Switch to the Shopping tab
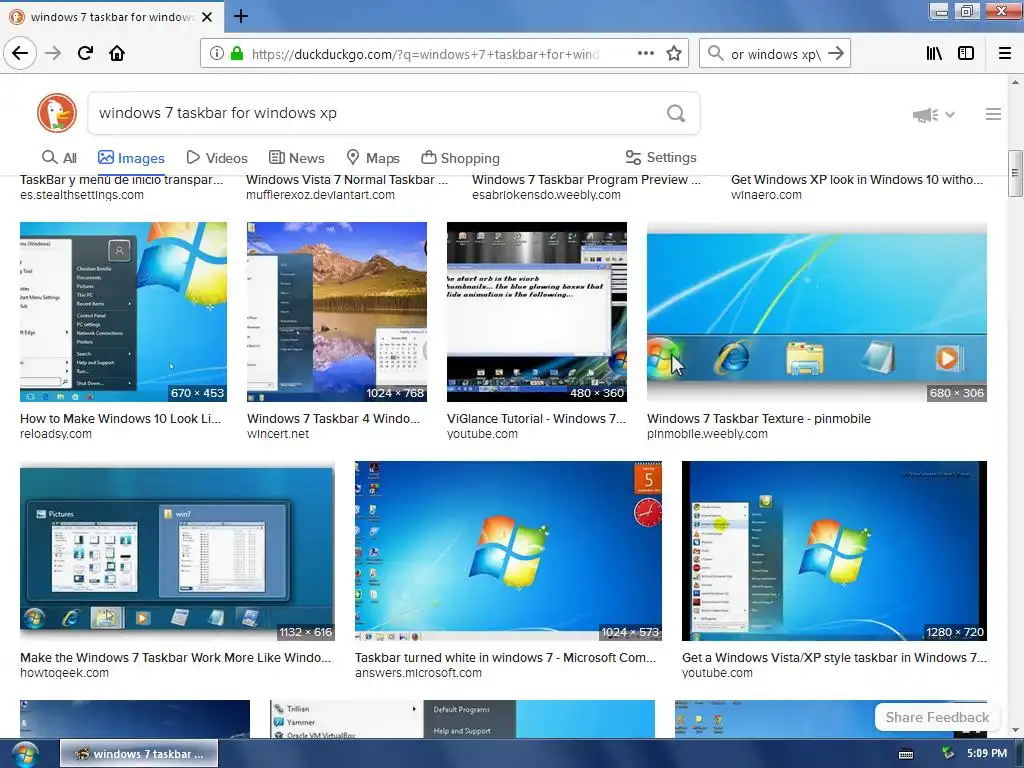The height and width of the screenshot is (768, 1024). (x=460, y=157)
